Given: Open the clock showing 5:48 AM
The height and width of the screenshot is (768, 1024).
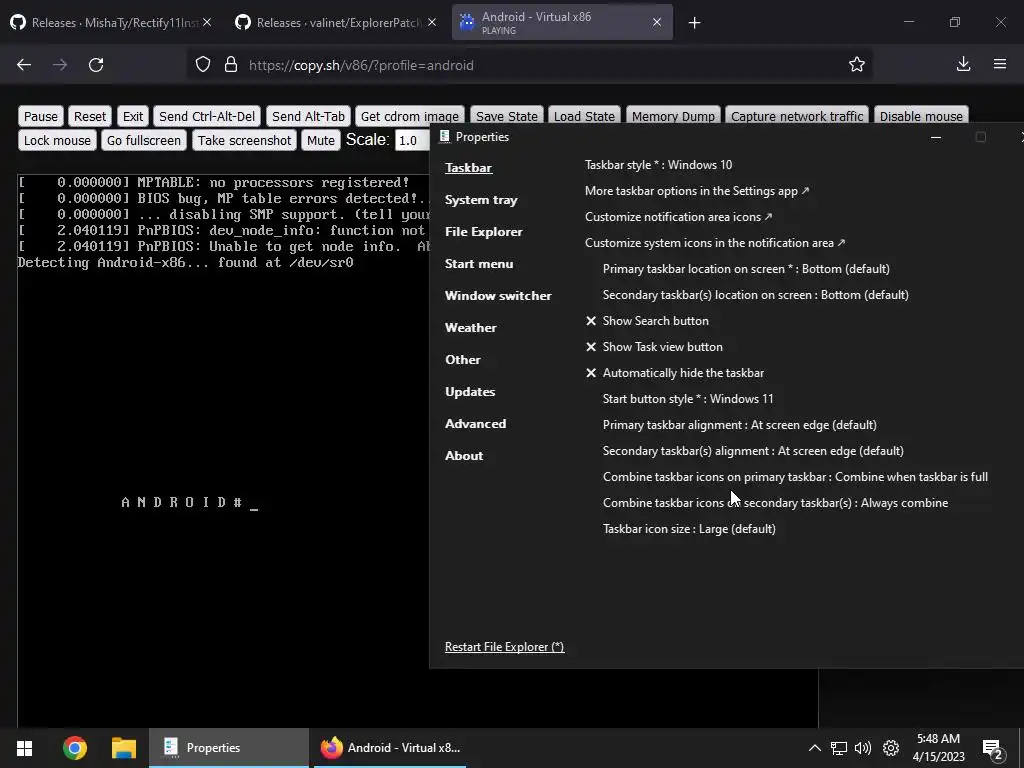Looking at the screenshot, I should 938,748.
